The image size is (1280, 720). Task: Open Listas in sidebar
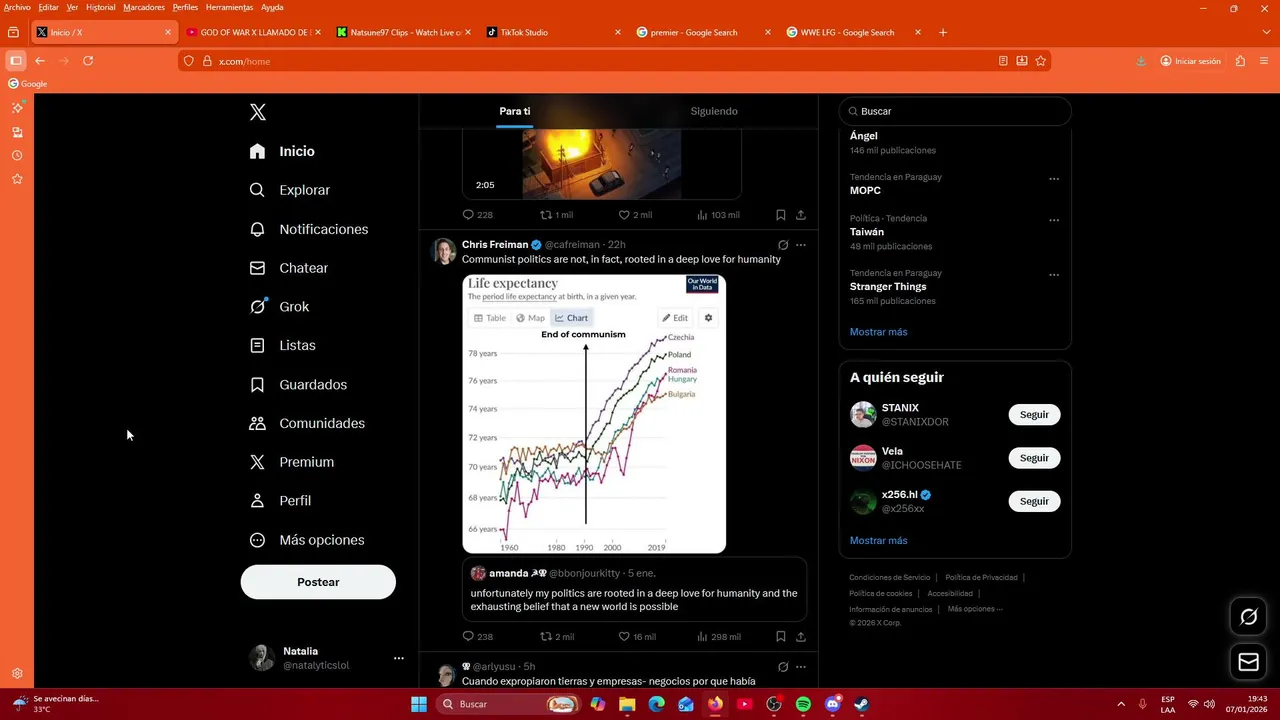pos(283,345)
